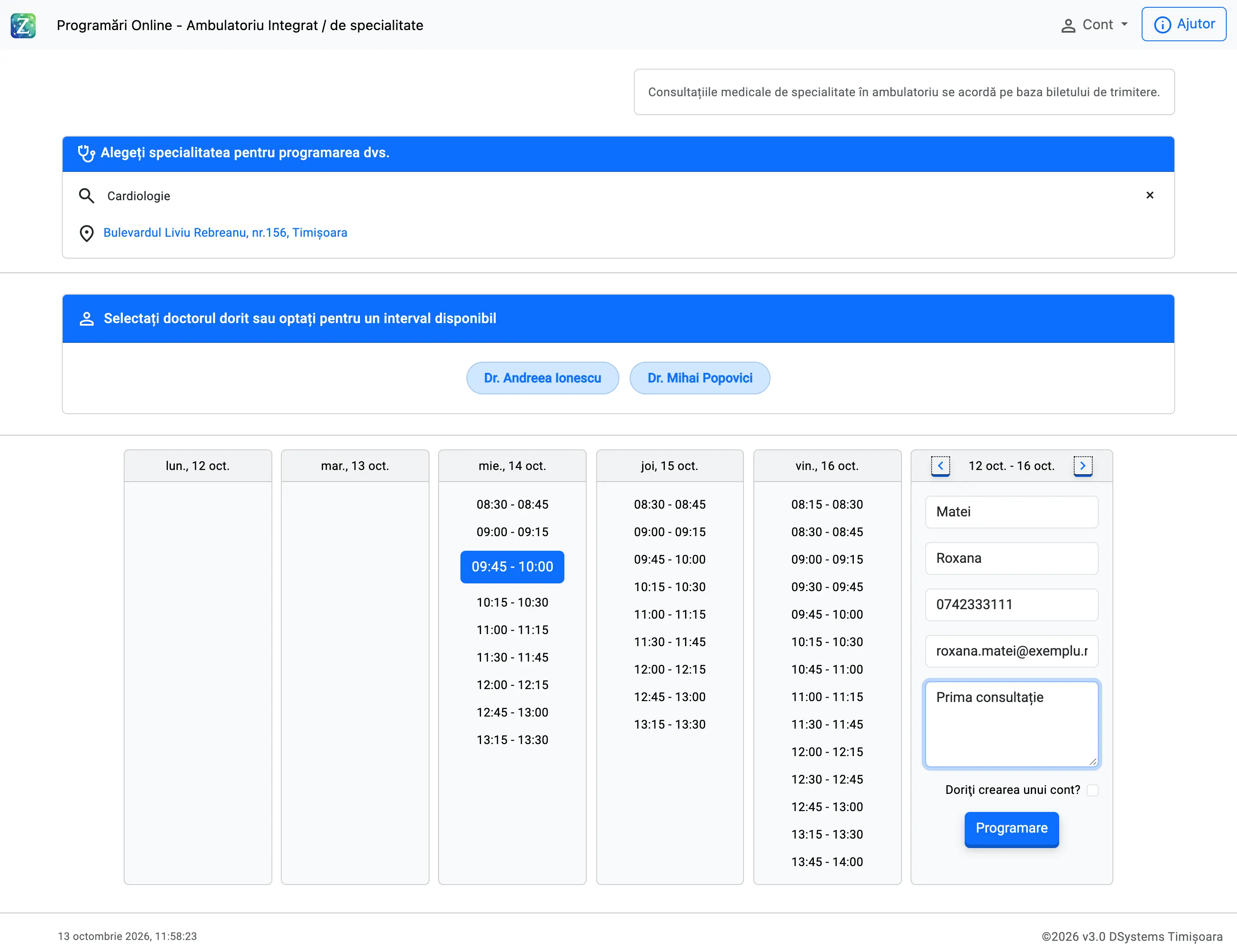Click the phone field with 0742333111
Viewport: 1237px width, 952px height.
tap(1012, 604)
